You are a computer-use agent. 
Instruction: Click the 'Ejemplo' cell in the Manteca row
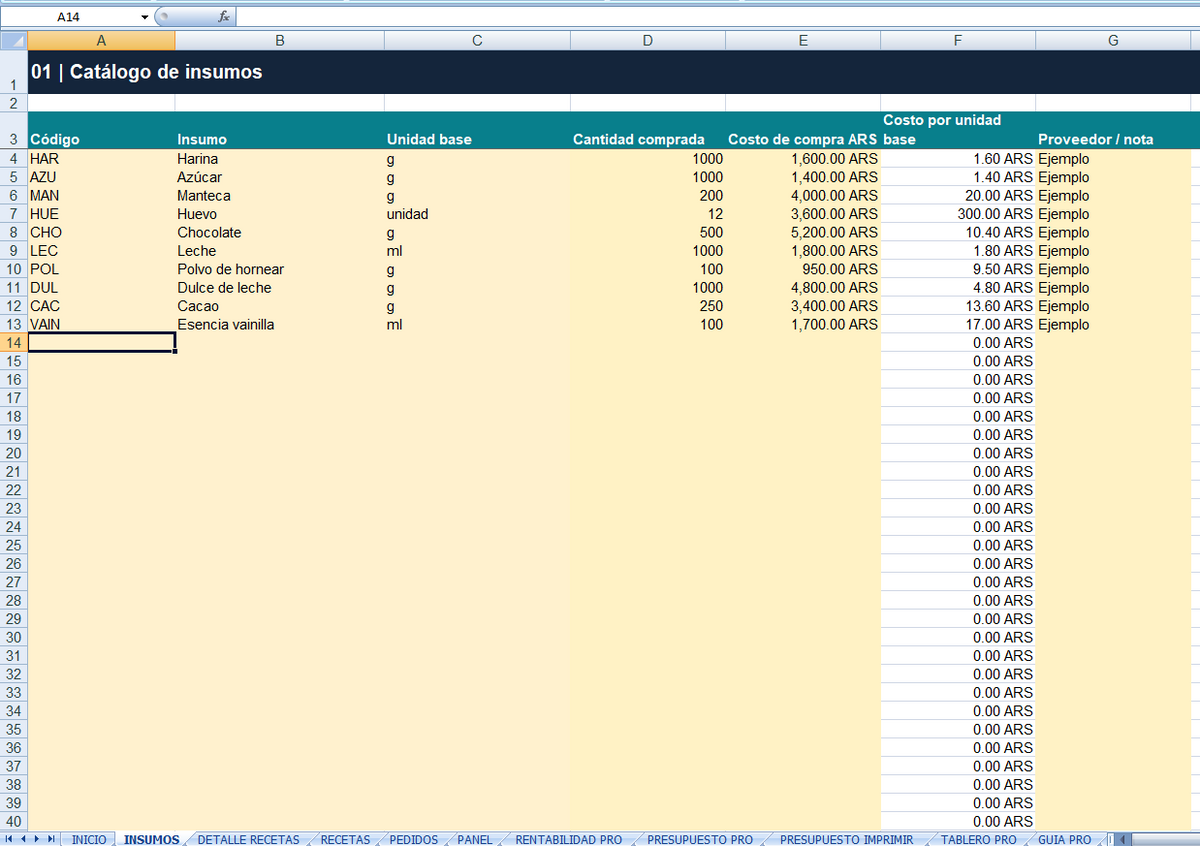click(x=1113, y=196)
